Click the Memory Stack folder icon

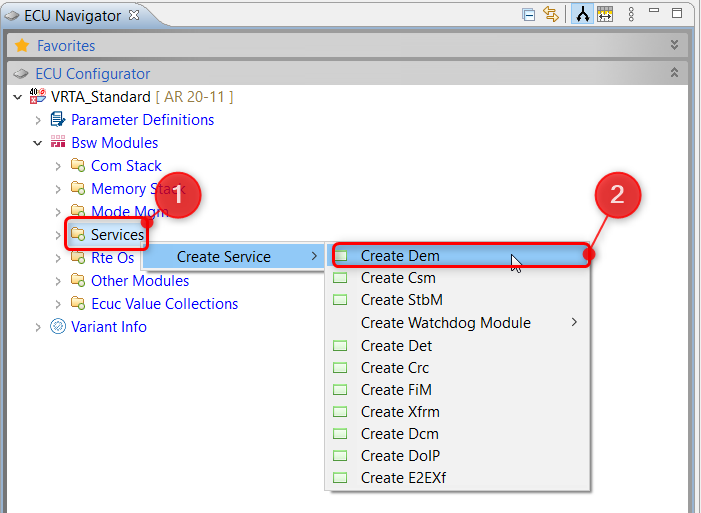(x=78, y=188)
